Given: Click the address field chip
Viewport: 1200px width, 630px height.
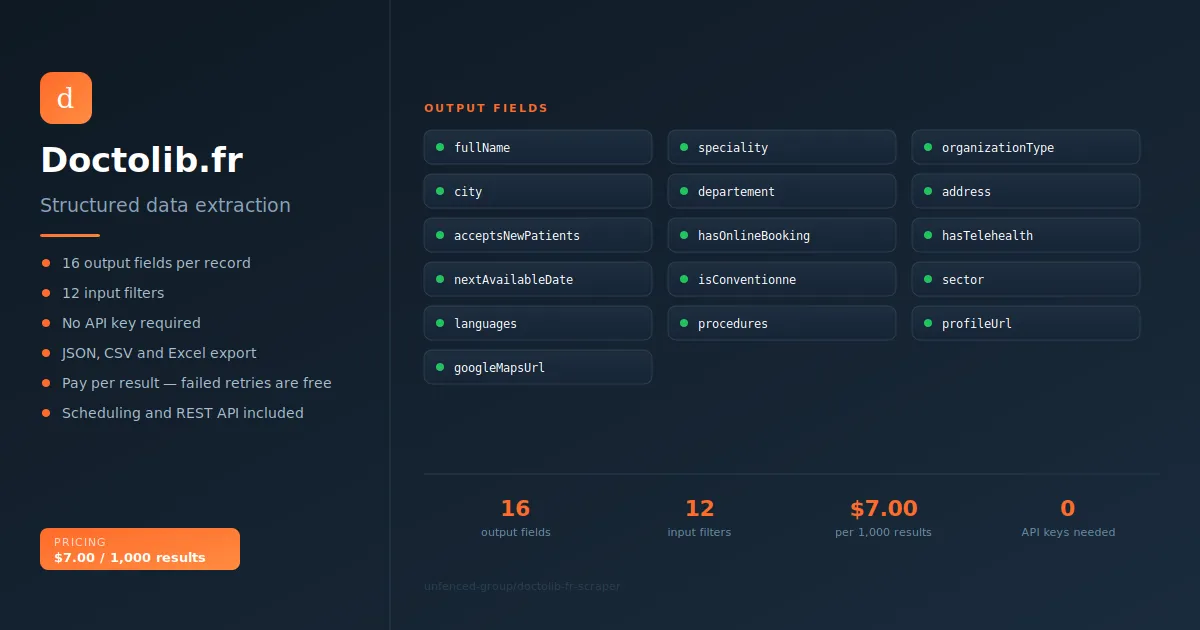Looking at the screenshot, I should coord(1026,191).
